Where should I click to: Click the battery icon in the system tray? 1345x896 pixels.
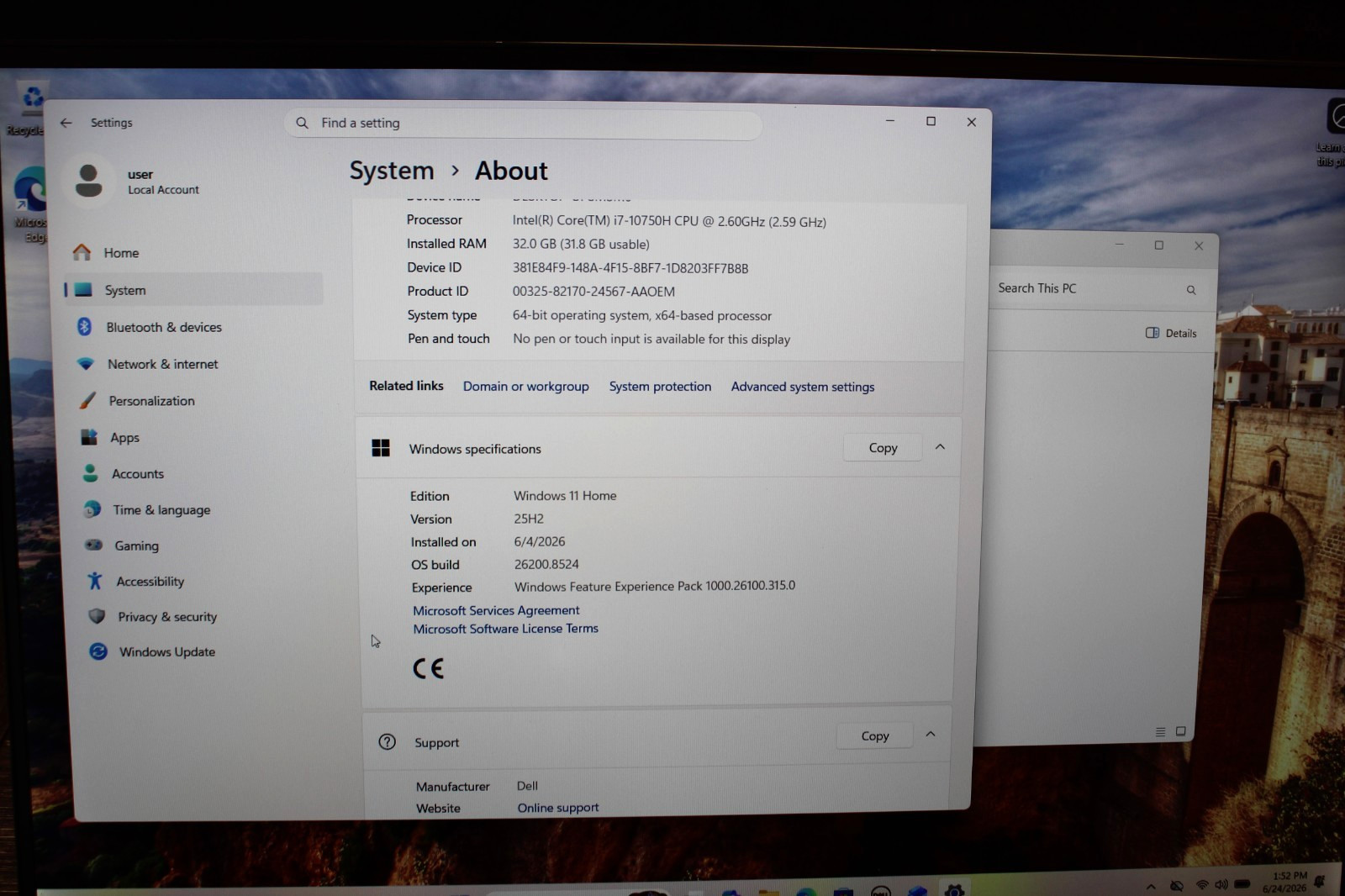pos(1242,884)
